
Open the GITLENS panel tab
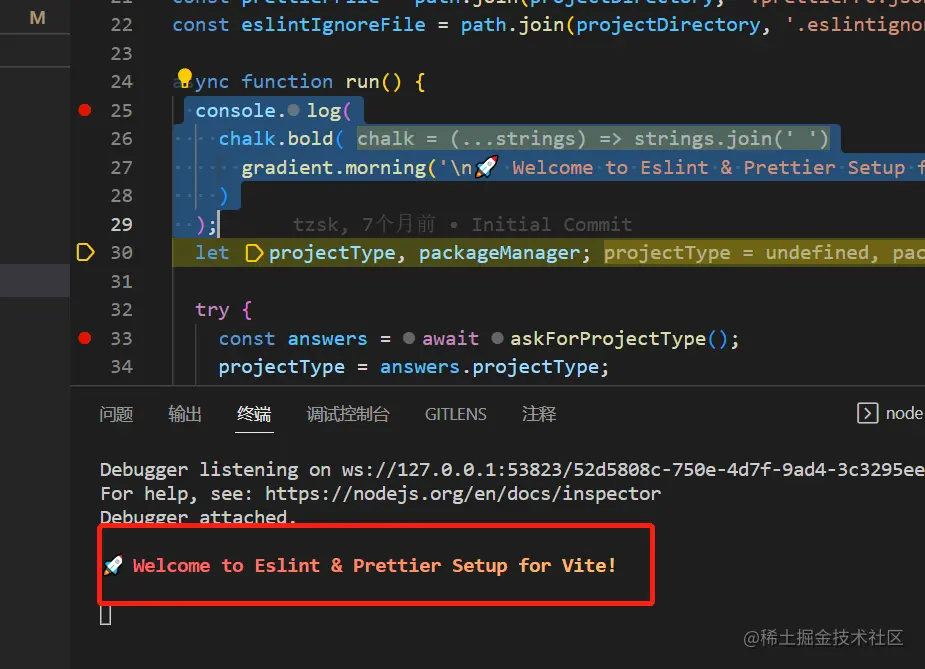pyautogui.click(x=456, y=413)
